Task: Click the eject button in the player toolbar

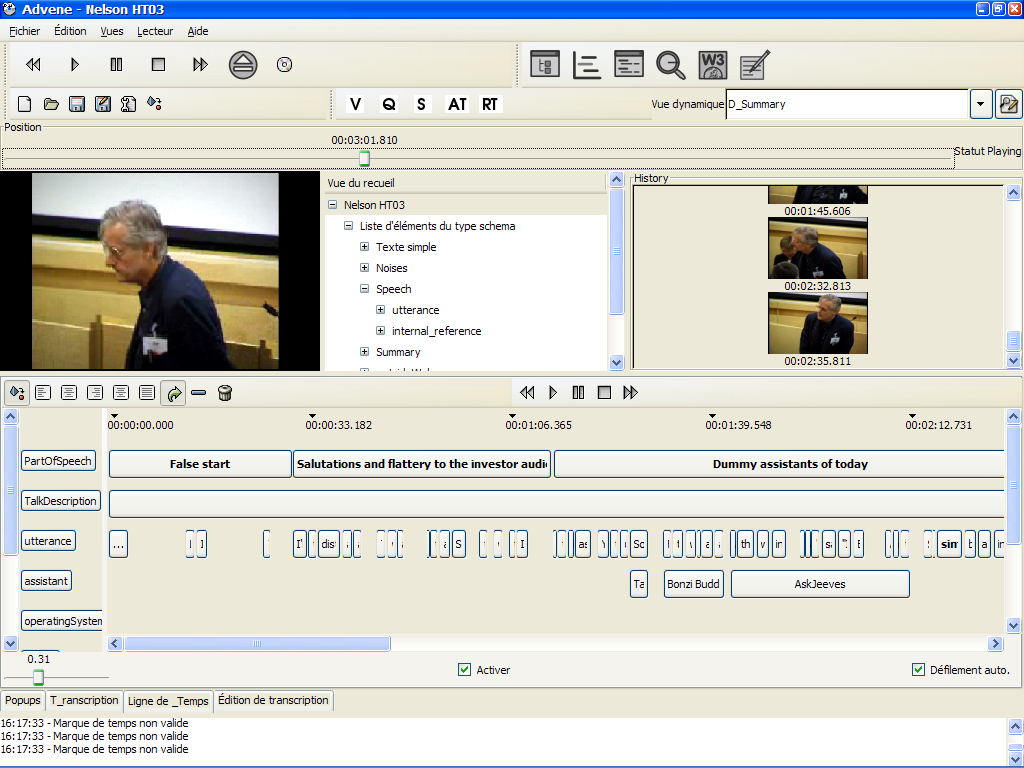Action: (x=242, y=65)
